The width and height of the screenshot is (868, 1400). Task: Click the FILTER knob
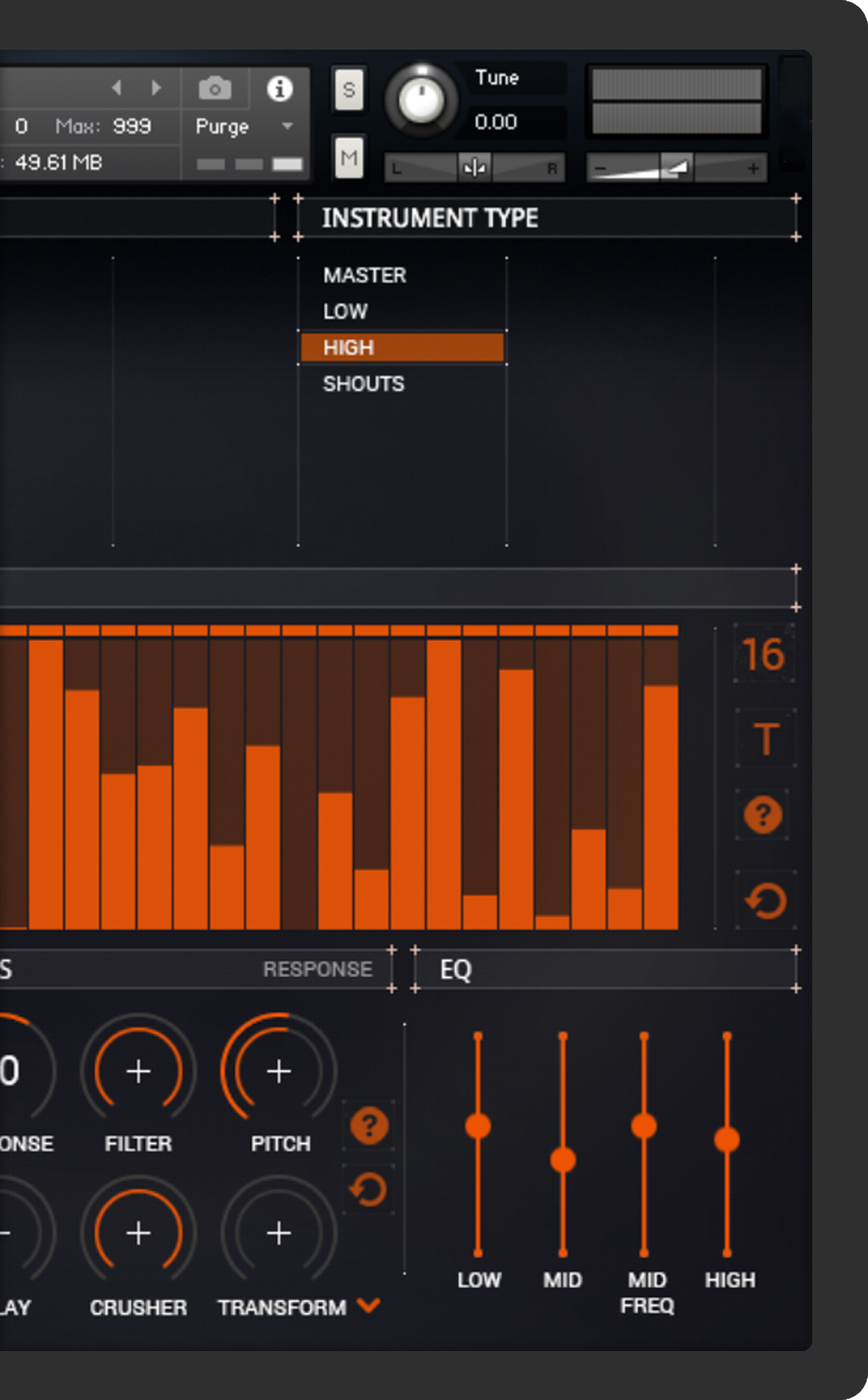[138, 1072]
